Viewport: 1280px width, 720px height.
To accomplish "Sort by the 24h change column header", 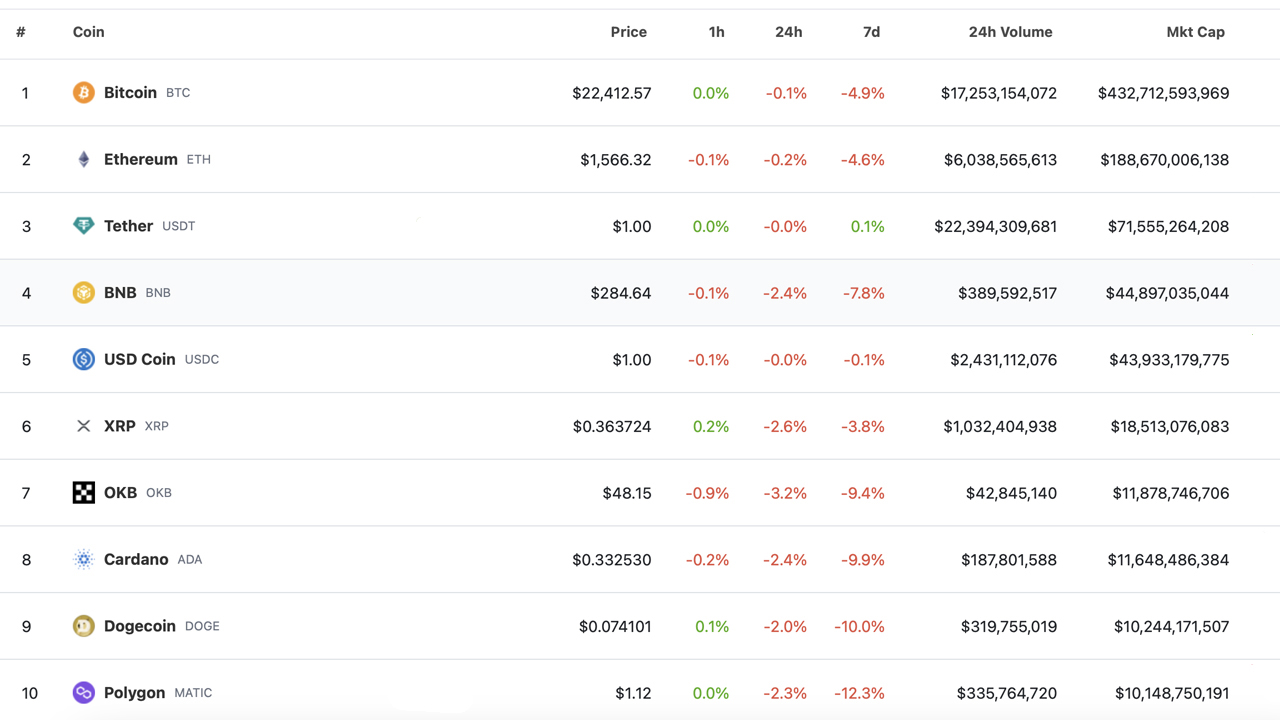I will point(789,32).
